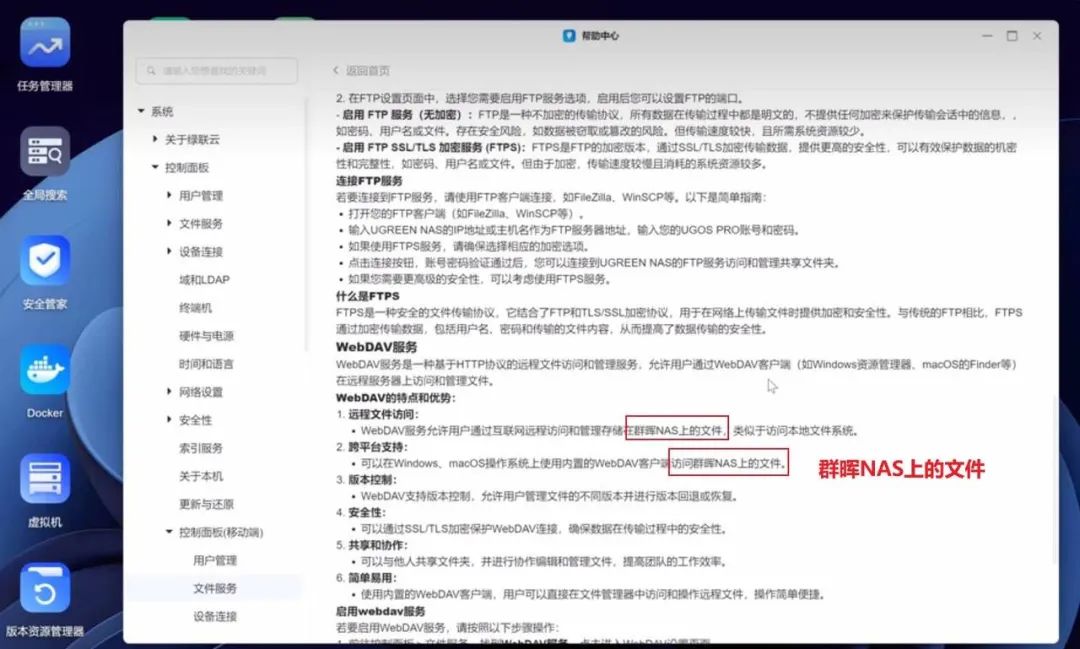Select 终端机 in the sidebar
This screenshot has width=1080, height=649.
(195, 308)
